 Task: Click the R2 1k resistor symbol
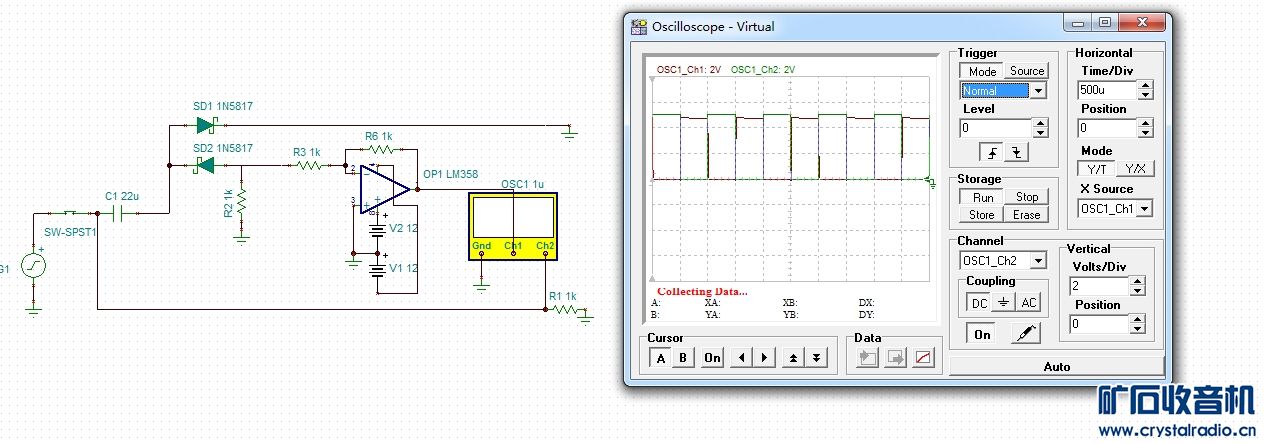[241, 203]
